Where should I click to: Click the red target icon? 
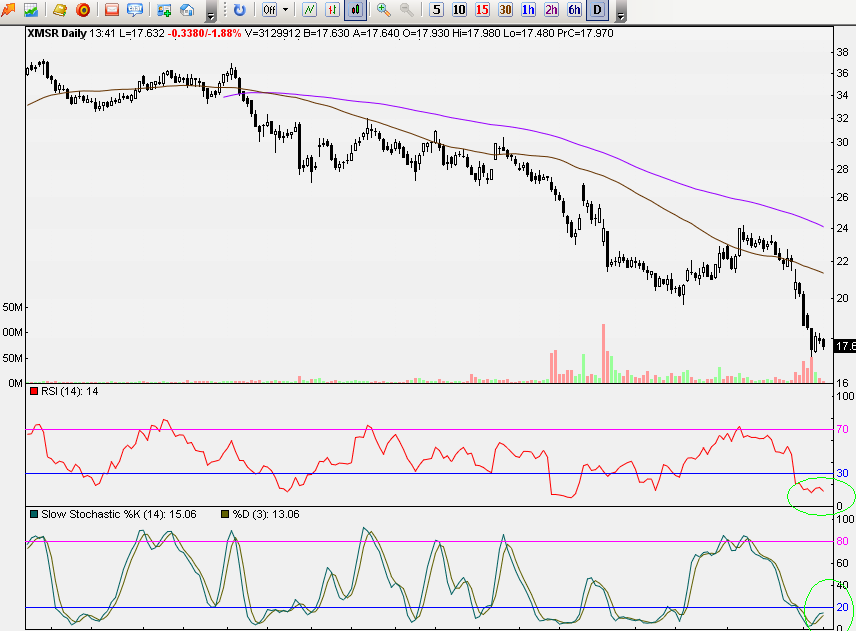click(83, 10)
